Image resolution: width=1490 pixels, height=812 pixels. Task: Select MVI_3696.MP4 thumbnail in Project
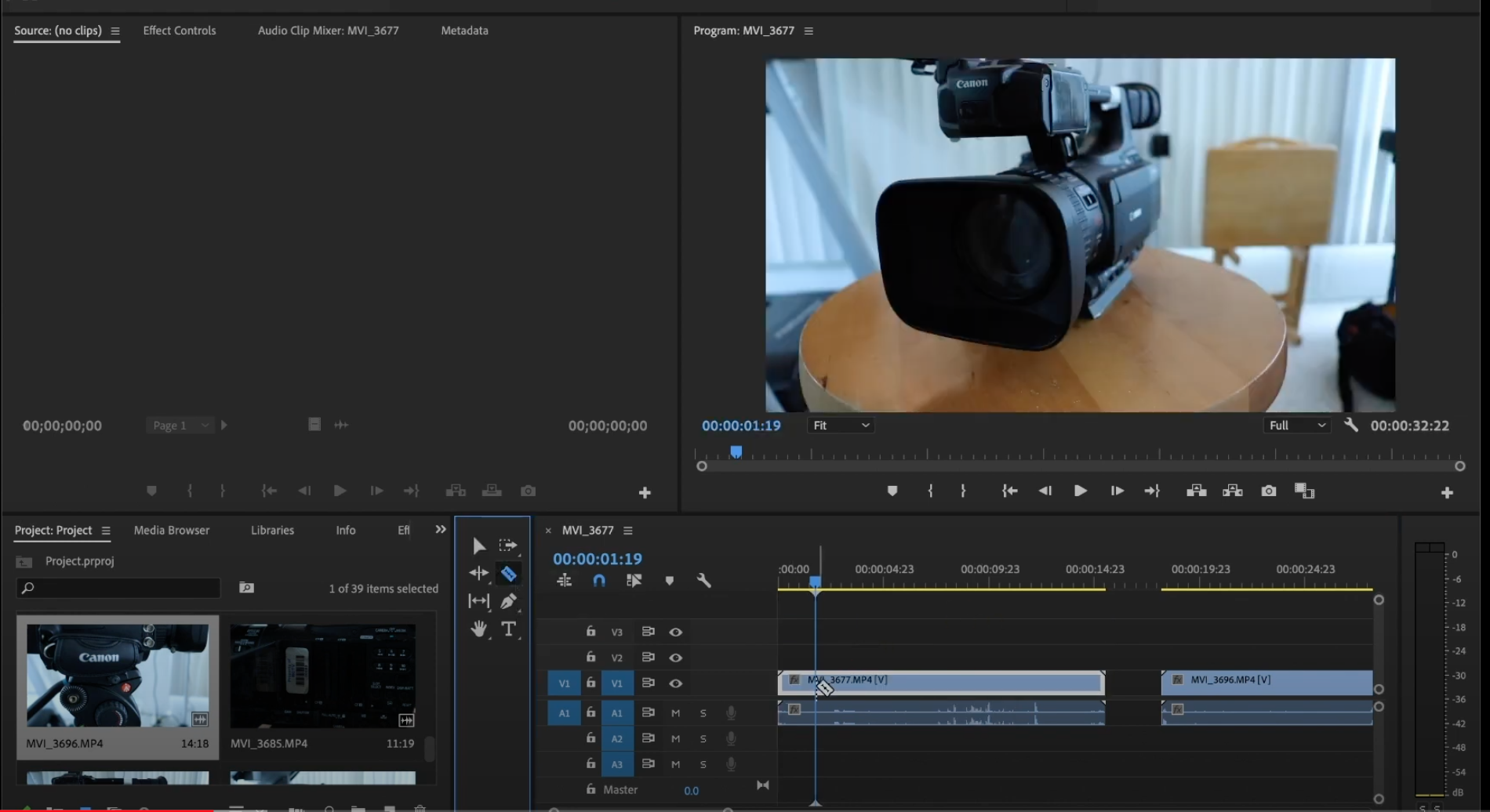118,676
